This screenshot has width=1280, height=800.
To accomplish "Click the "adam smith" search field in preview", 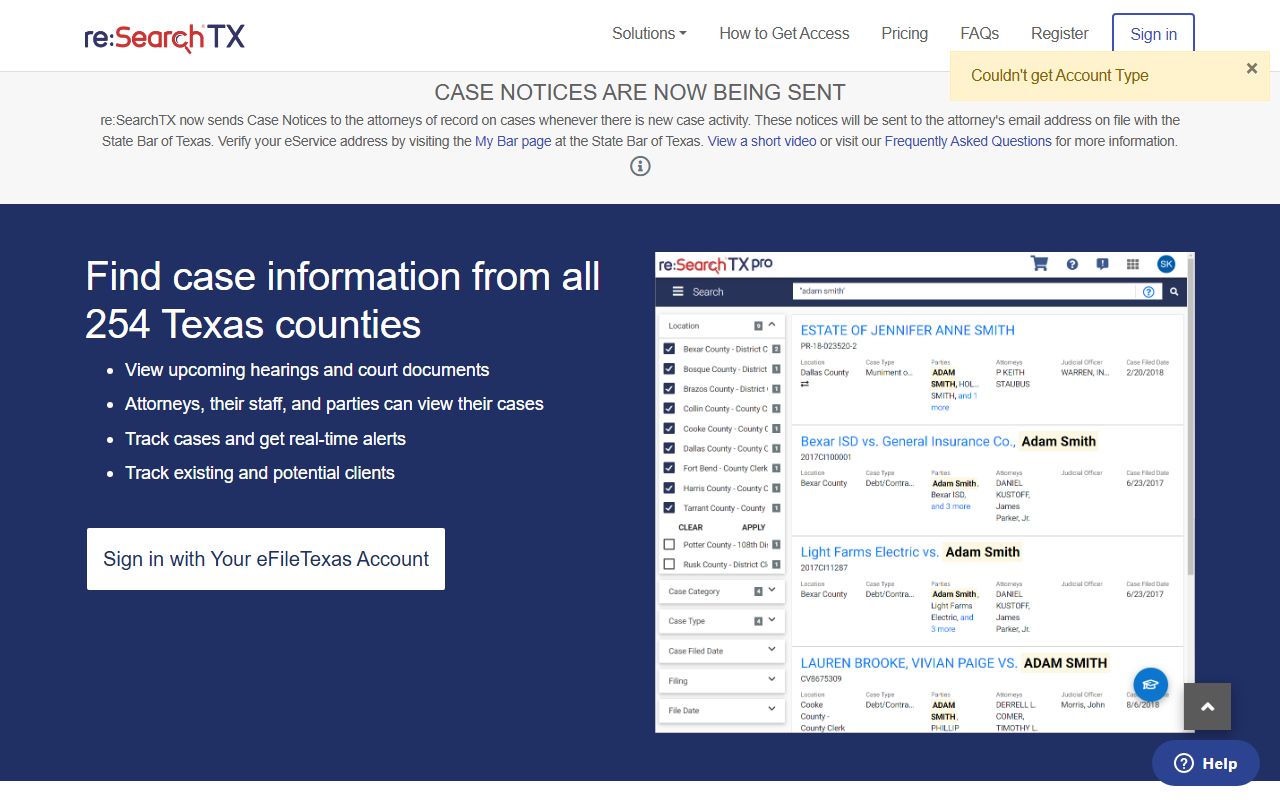I will point(965,292).
